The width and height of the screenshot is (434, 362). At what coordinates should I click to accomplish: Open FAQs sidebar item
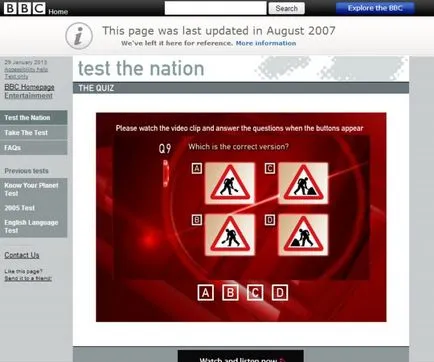click(x=33, y=148)
